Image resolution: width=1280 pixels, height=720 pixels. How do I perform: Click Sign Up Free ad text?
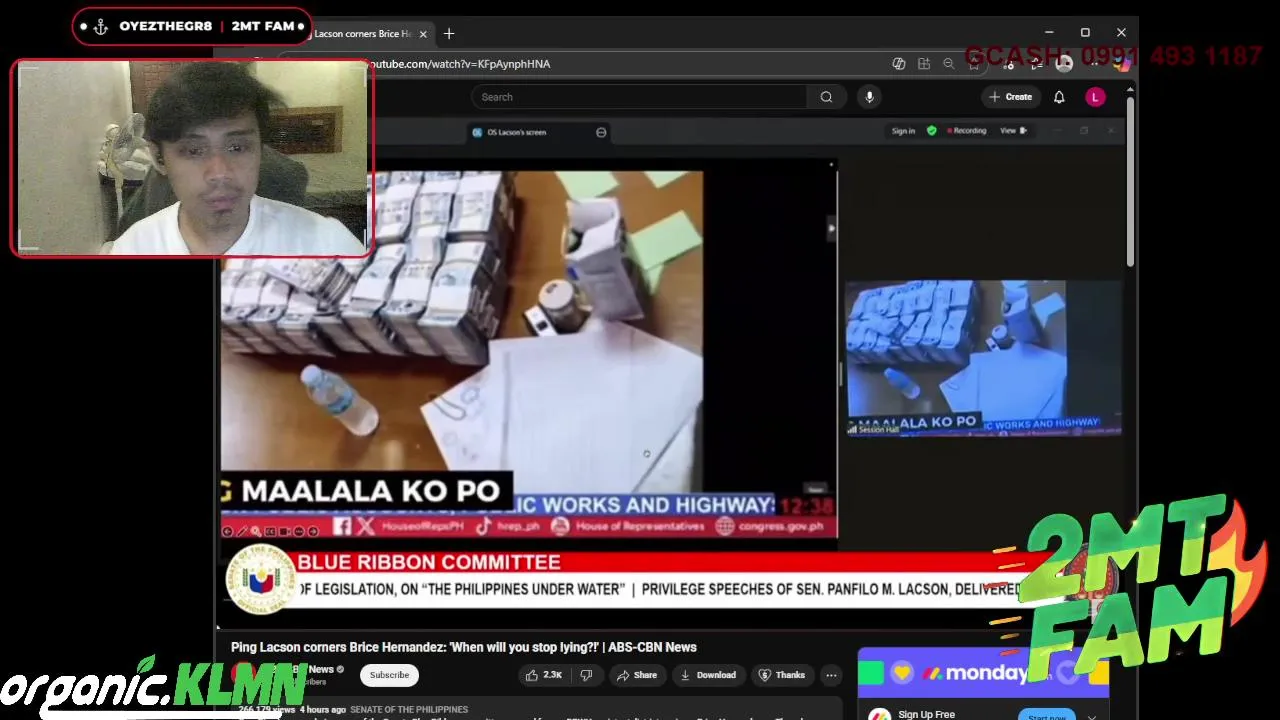tap(926, 714)
